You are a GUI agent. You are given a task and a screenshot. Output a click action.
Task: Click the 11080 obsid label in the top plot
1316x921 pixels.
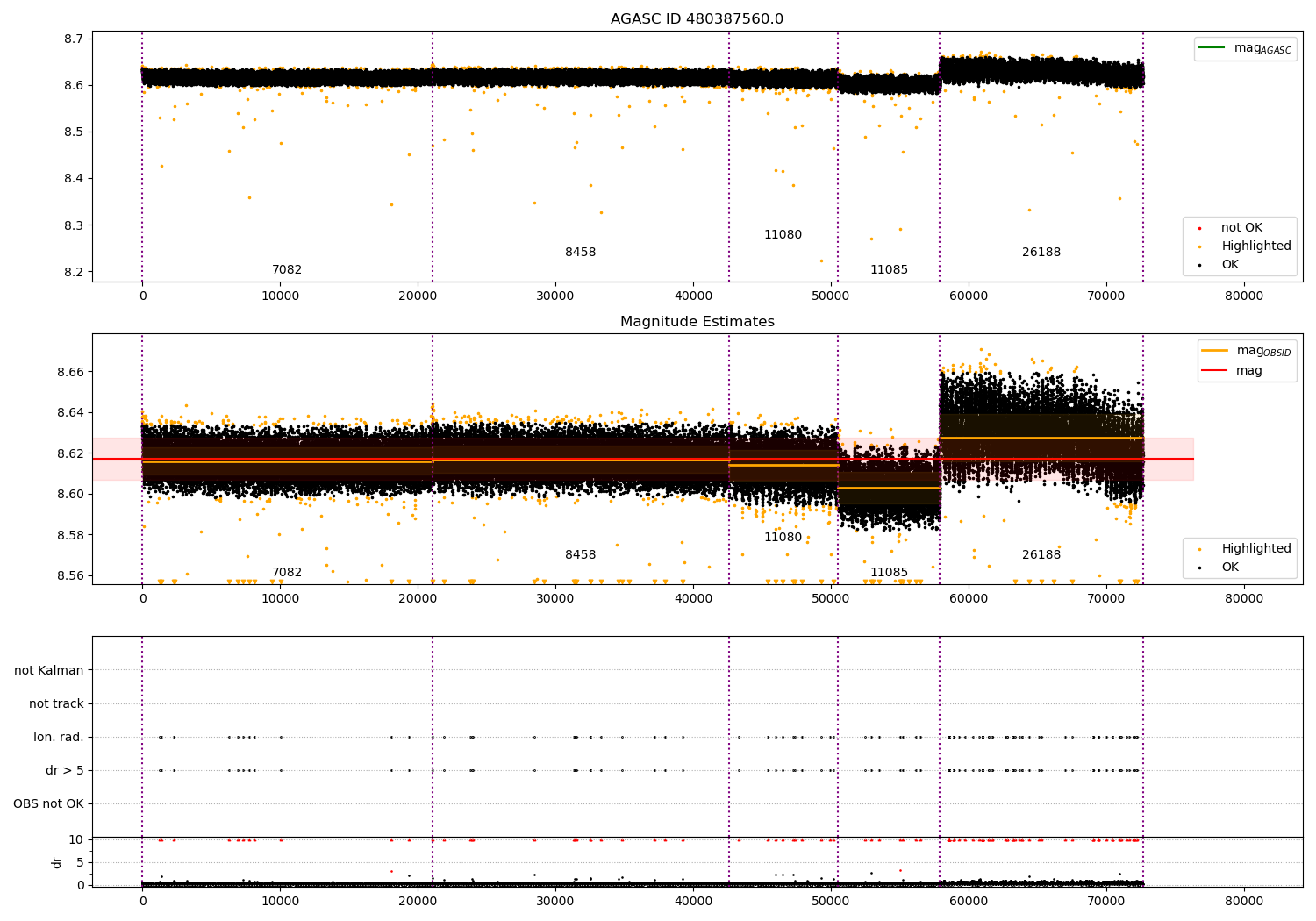click(x=783, y=235)
